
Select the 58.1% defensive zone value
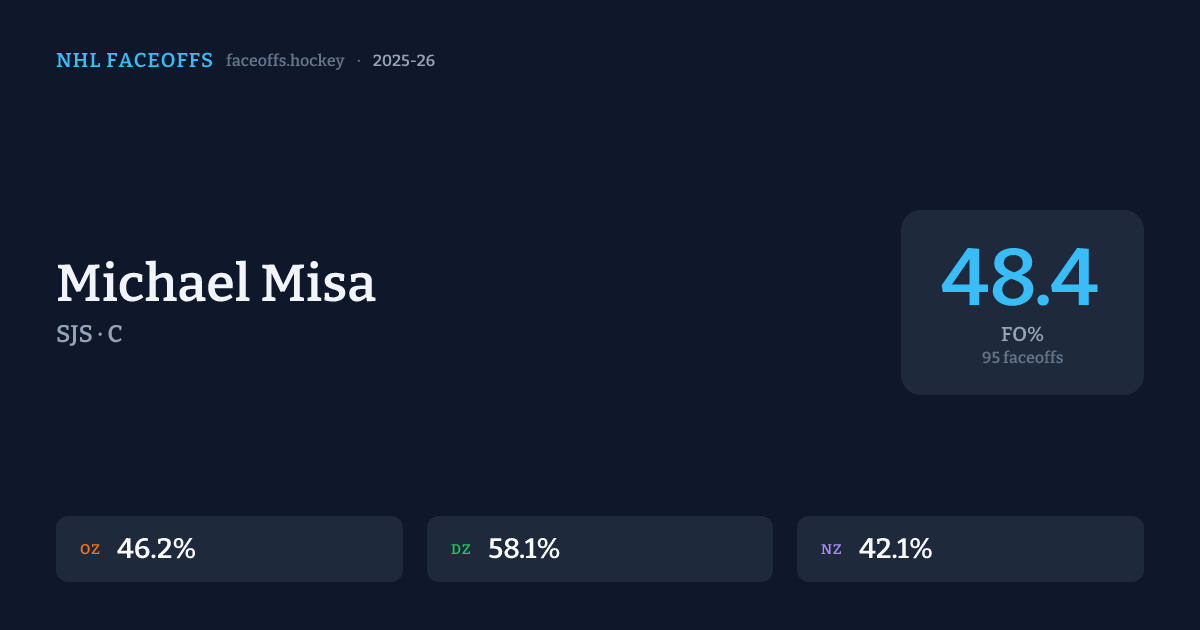click(524, 549)
